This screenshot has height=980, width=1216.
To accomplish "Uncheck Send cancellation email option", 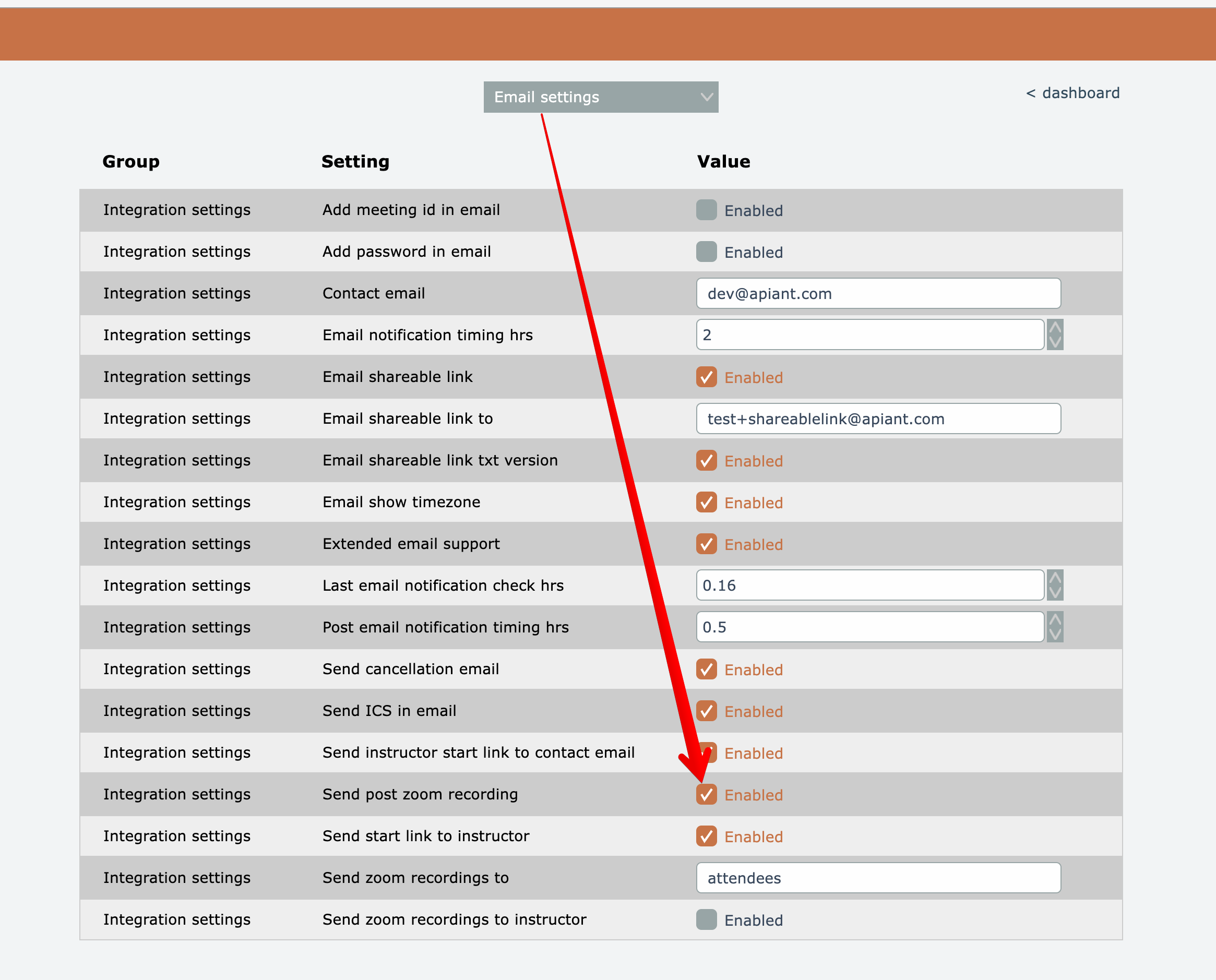I will [x=706, y=670].
